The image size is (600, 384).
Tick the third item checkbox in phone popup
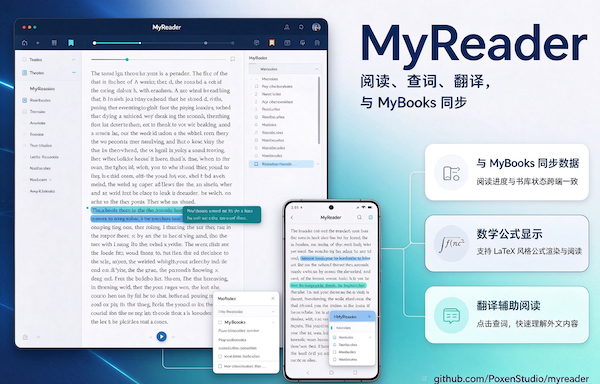(334, 352)
